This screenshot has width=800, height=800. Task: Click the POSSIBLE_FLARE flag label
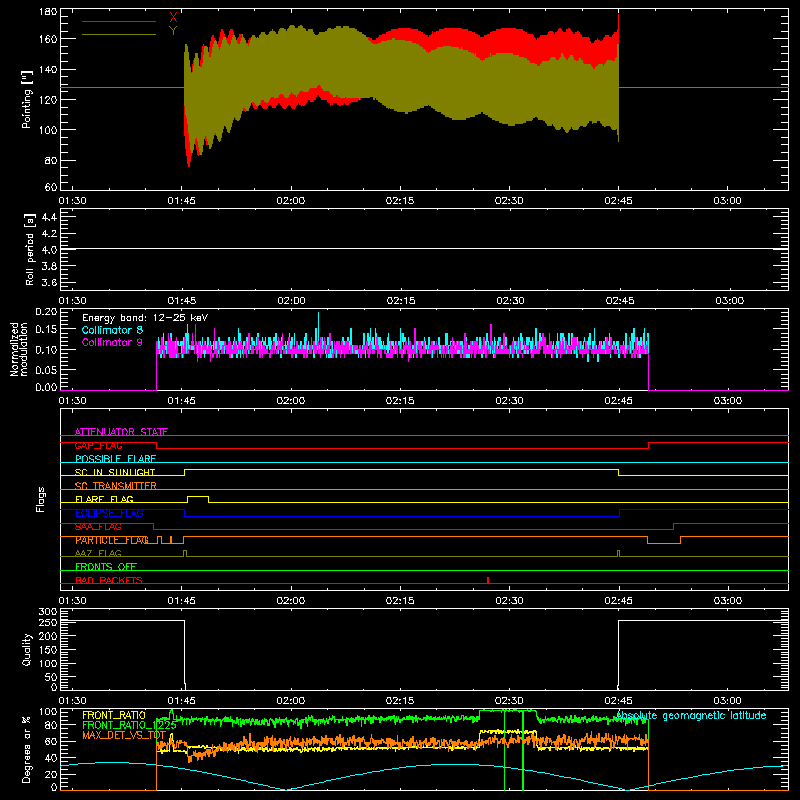[x=115, y=459]
